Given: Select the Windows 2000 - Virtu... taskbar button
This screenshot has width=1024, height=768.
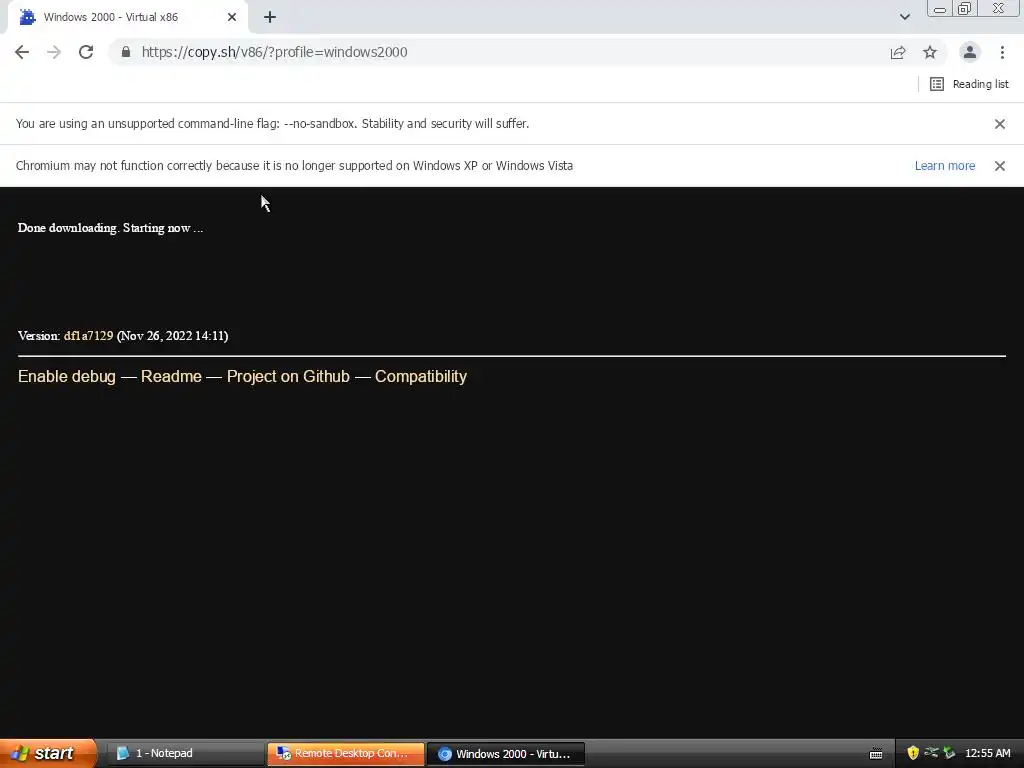Looking at the screenshot, I should tap(505, 754).
